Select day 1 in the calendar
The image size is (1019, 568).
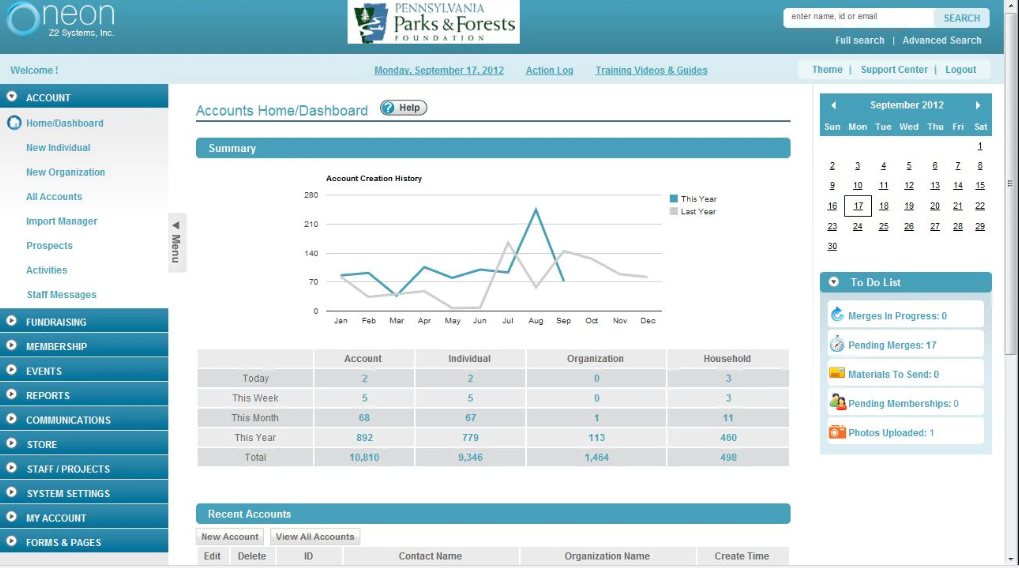click(980, 146)
